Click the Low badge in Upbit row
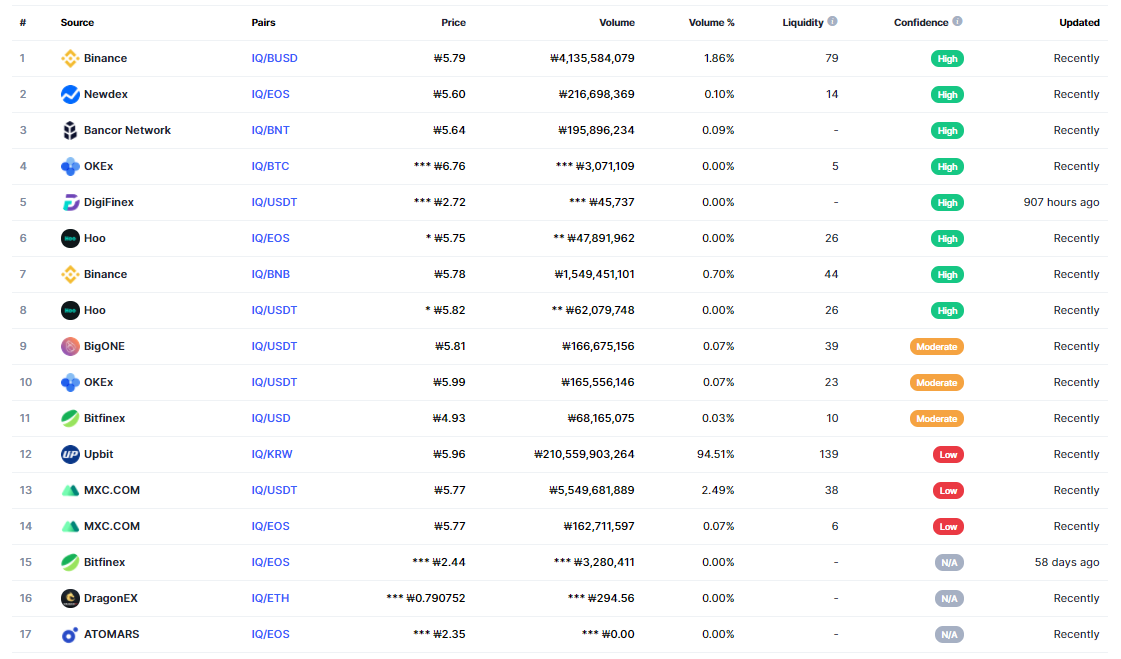Viewport: 1121px width, 659px height. tap(948, 455)
